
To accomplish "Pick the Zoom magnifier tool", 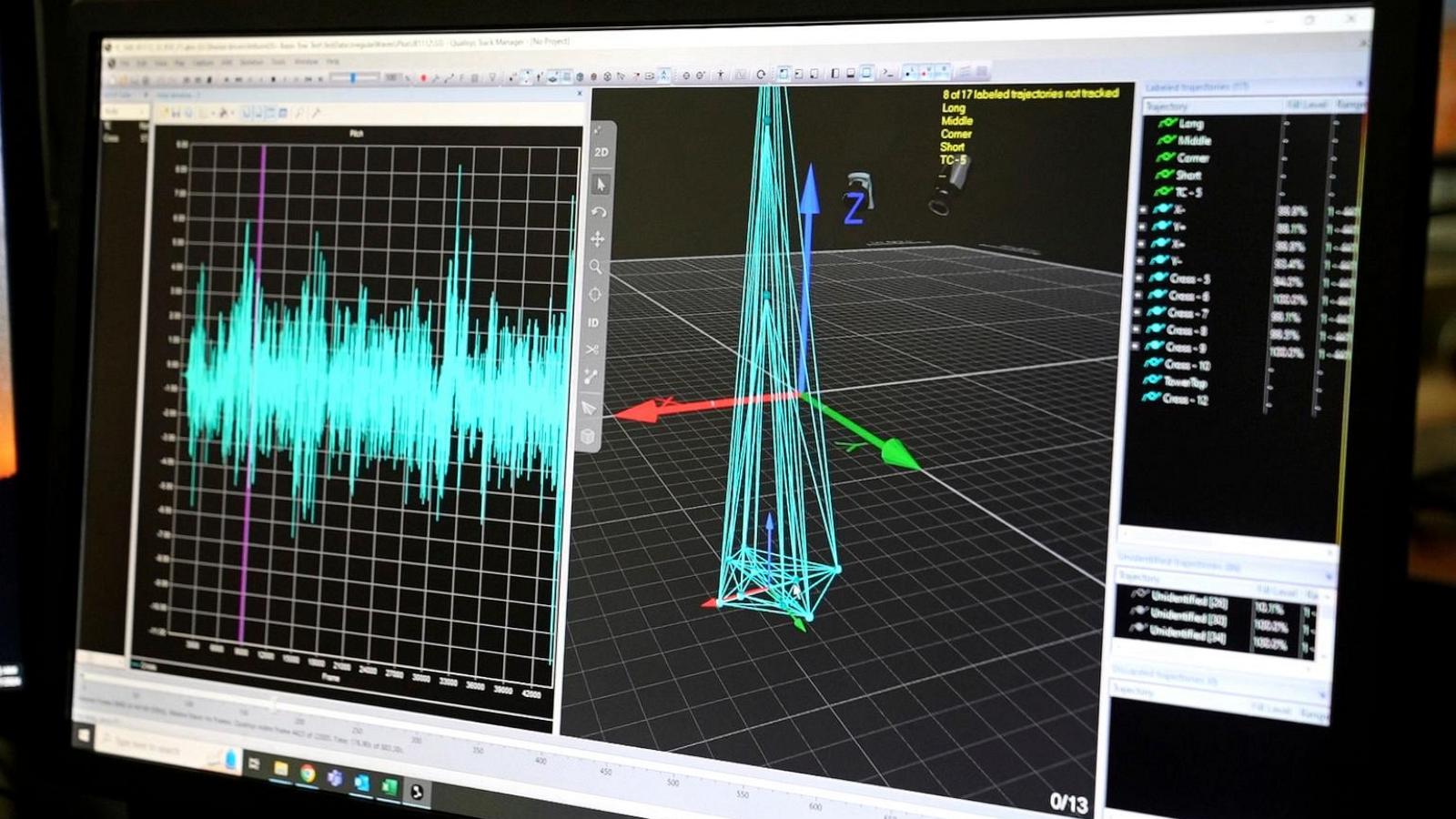I will coord(596,267).
